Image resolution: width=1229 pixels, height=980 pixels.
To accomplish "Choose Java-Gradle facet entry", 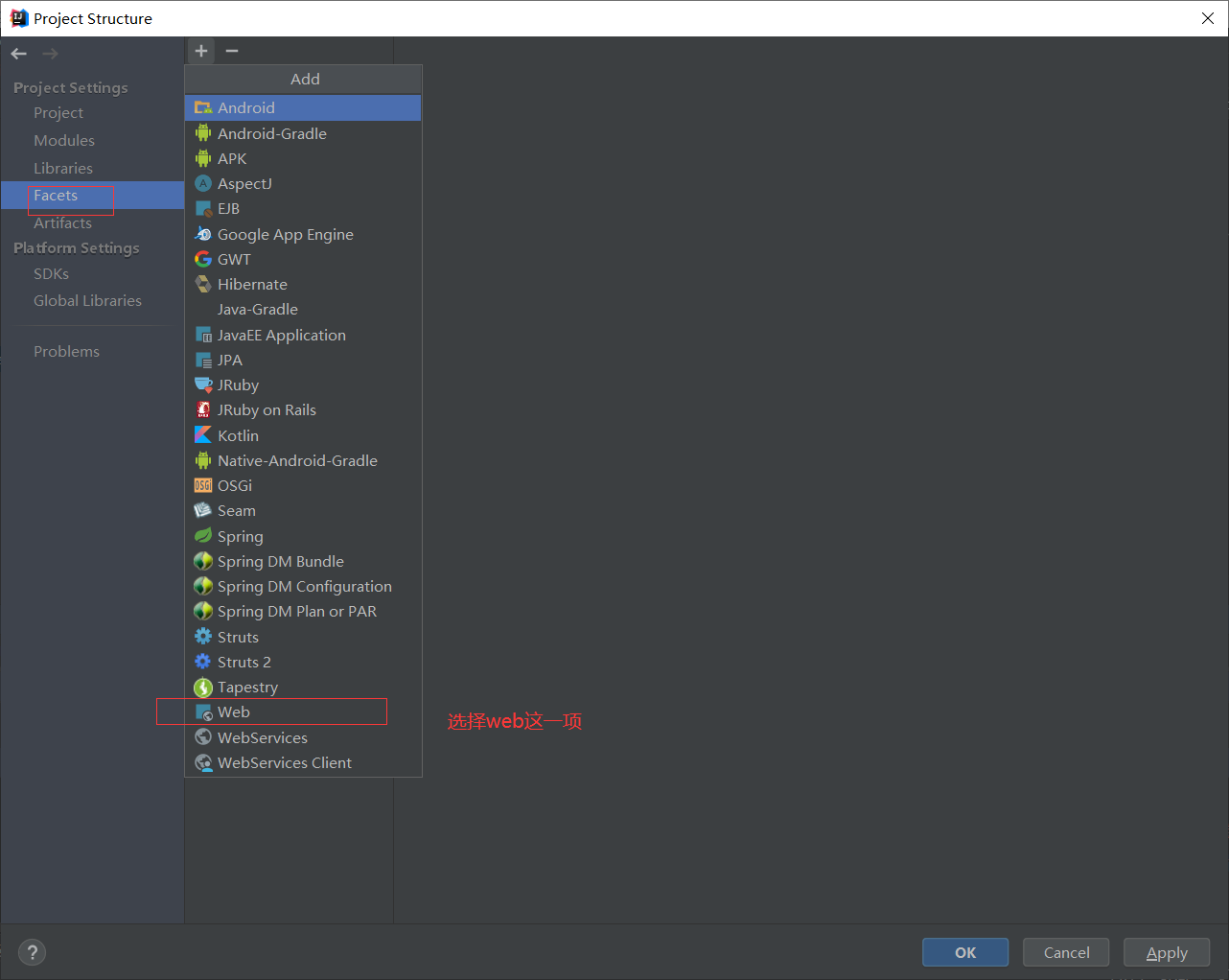I will click(303, 309).
